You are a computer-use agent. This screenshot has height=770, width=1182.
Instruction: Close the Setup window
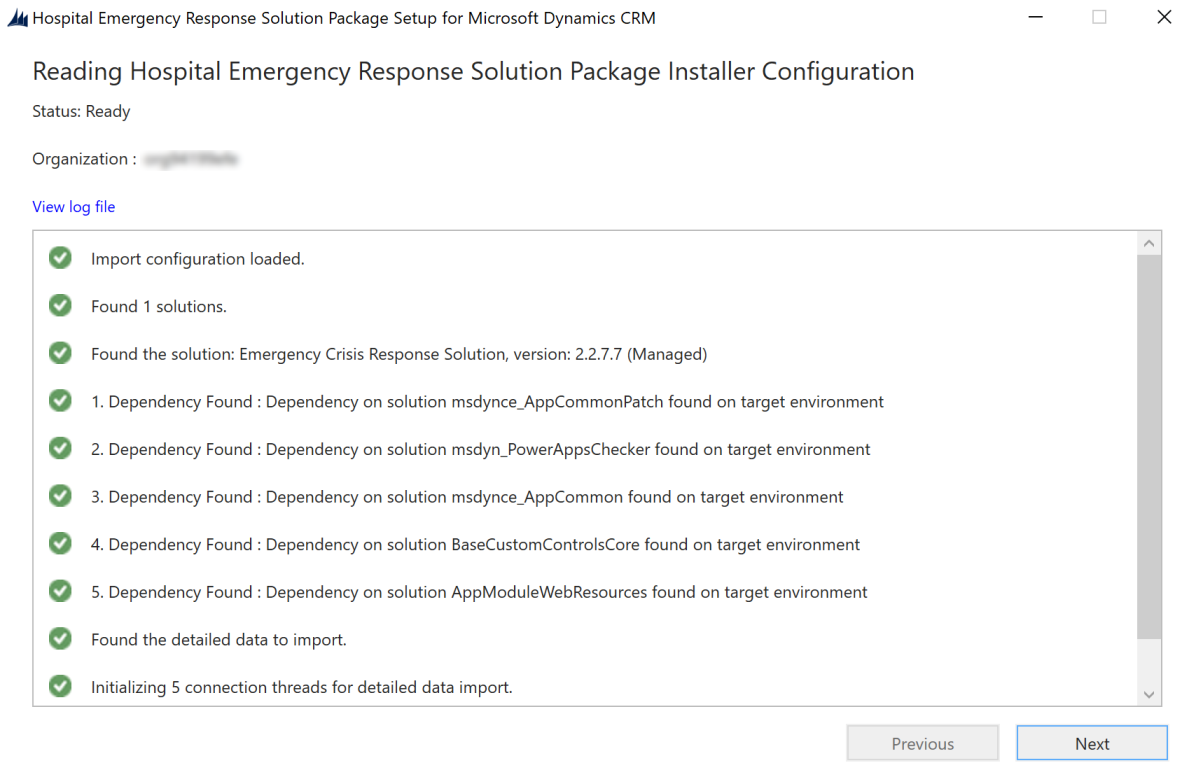(1164, 18)
